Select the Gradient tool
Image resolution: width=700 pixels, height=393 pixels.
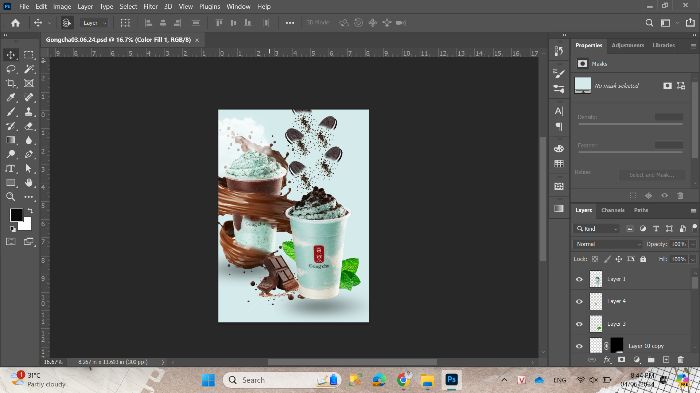11,140
